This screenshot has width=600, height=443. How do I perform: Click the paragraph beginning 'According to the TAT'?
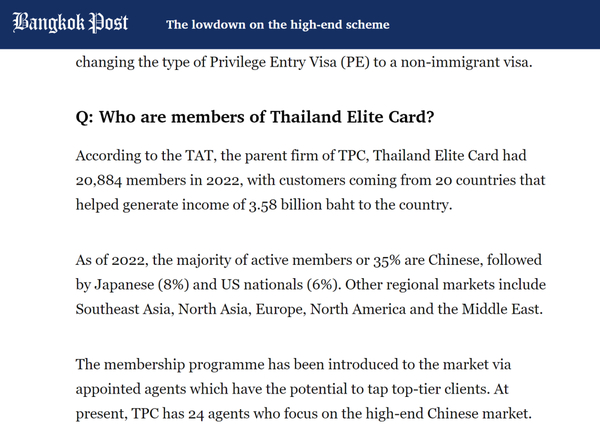pyautogui.click(x=310, y=180)
